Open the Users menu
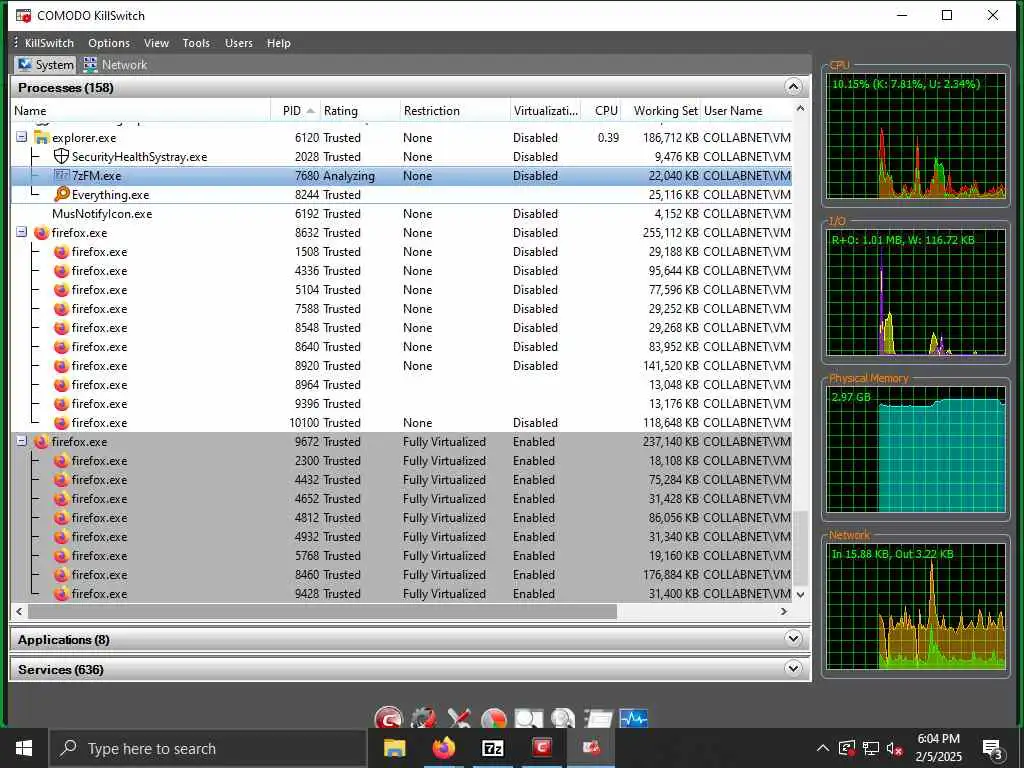The image size is (1024, 768). pyautogui.click(x=238, y=43)
